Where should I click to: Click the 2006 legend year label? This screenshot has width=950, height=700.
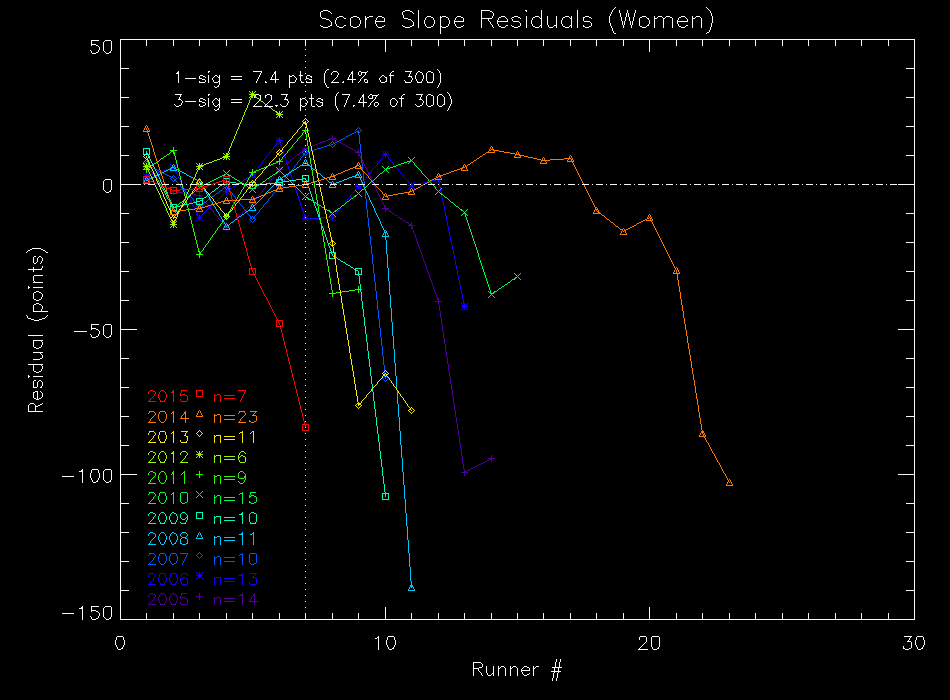tap(167, 579)
